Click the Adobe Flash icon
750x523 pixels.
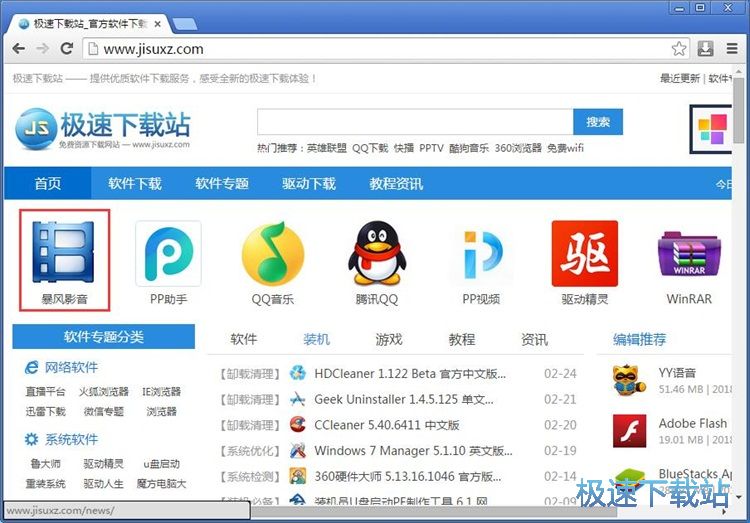(629, 431)
